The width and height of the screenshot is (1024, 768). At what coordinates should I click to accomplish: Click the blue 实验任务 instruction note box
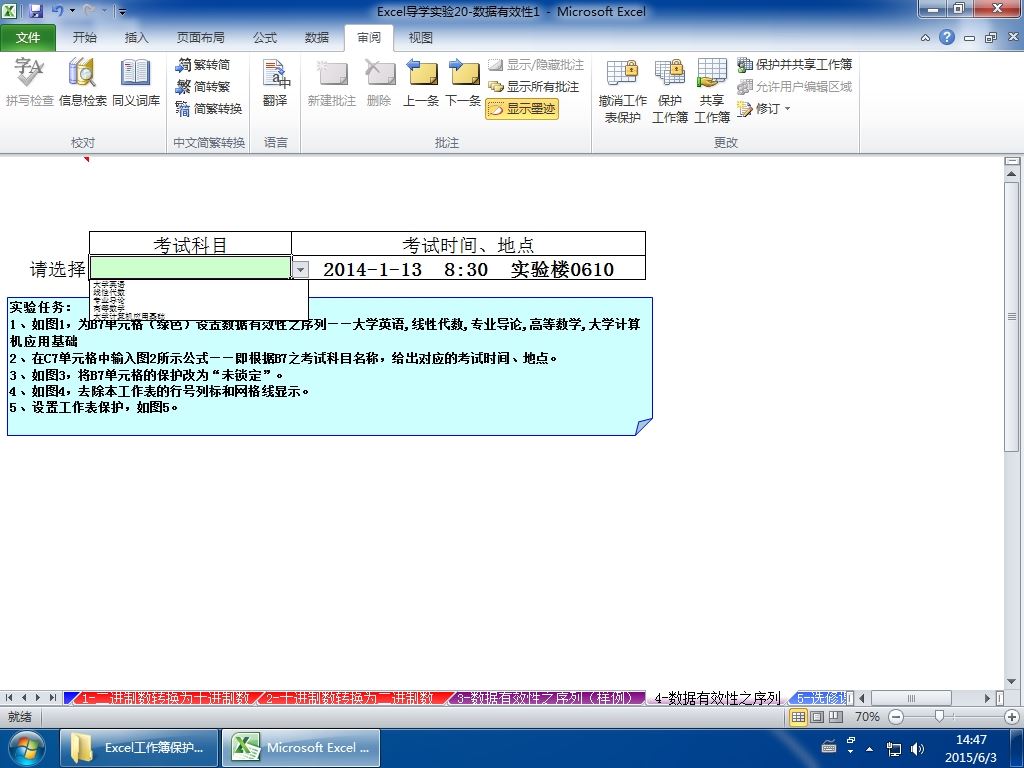pyautogui.click(x=330, y=366)
